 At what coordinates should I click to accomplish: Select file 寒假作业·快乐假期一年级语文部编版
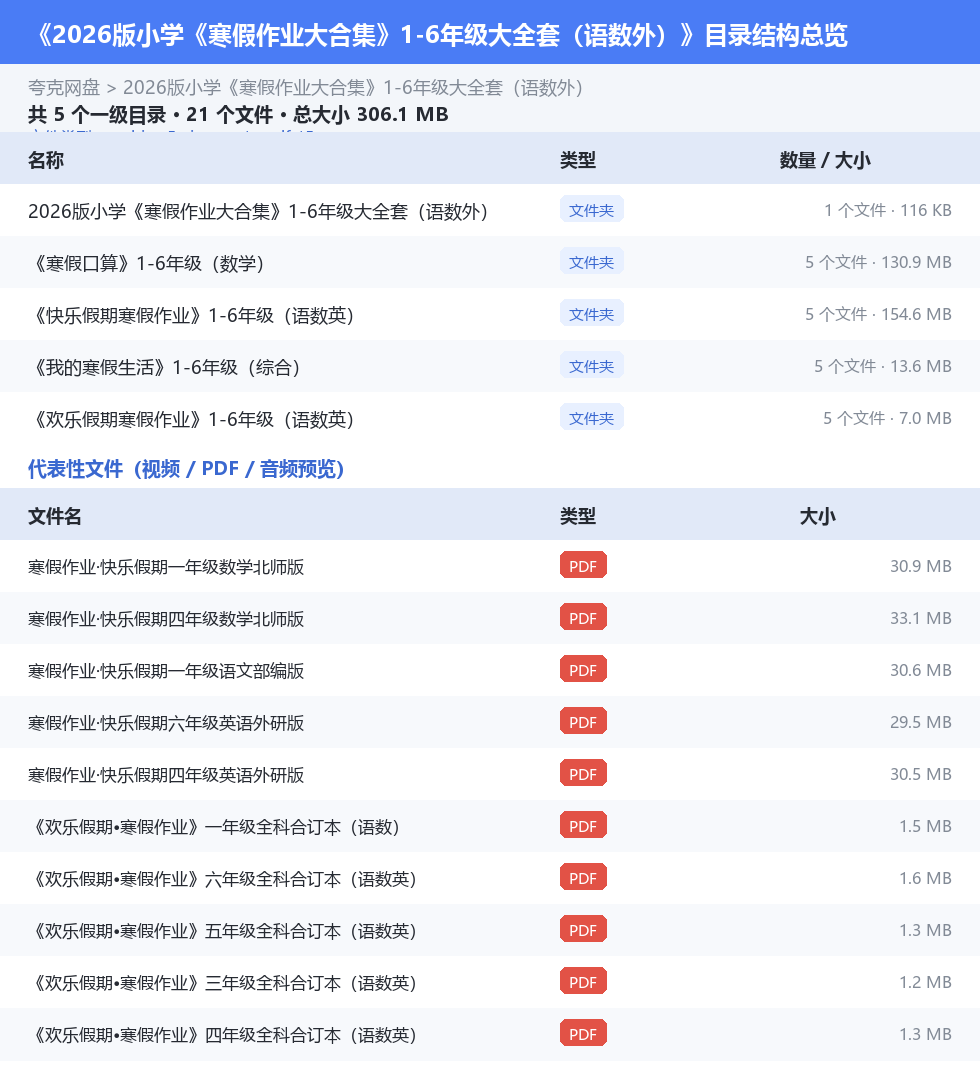pos(166,671)
